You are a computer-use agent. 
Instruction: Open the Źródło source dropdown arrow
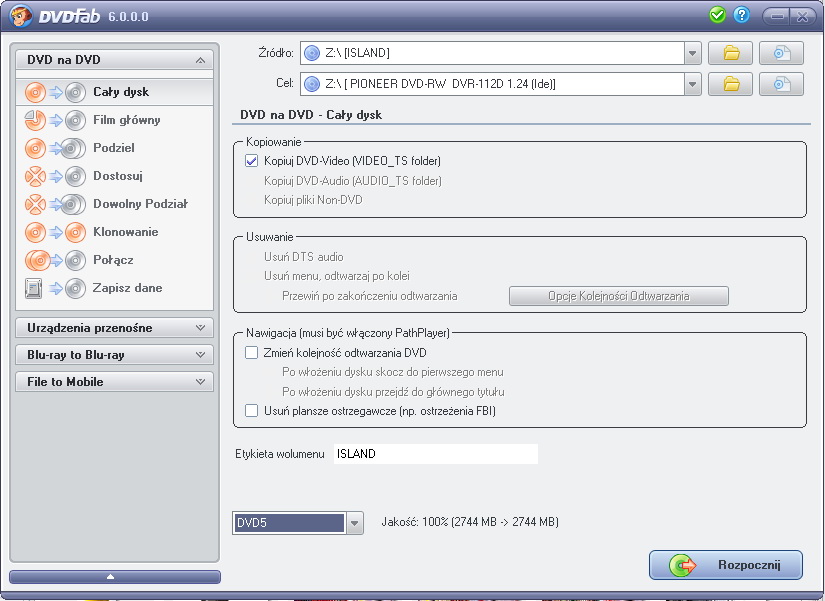692,53
